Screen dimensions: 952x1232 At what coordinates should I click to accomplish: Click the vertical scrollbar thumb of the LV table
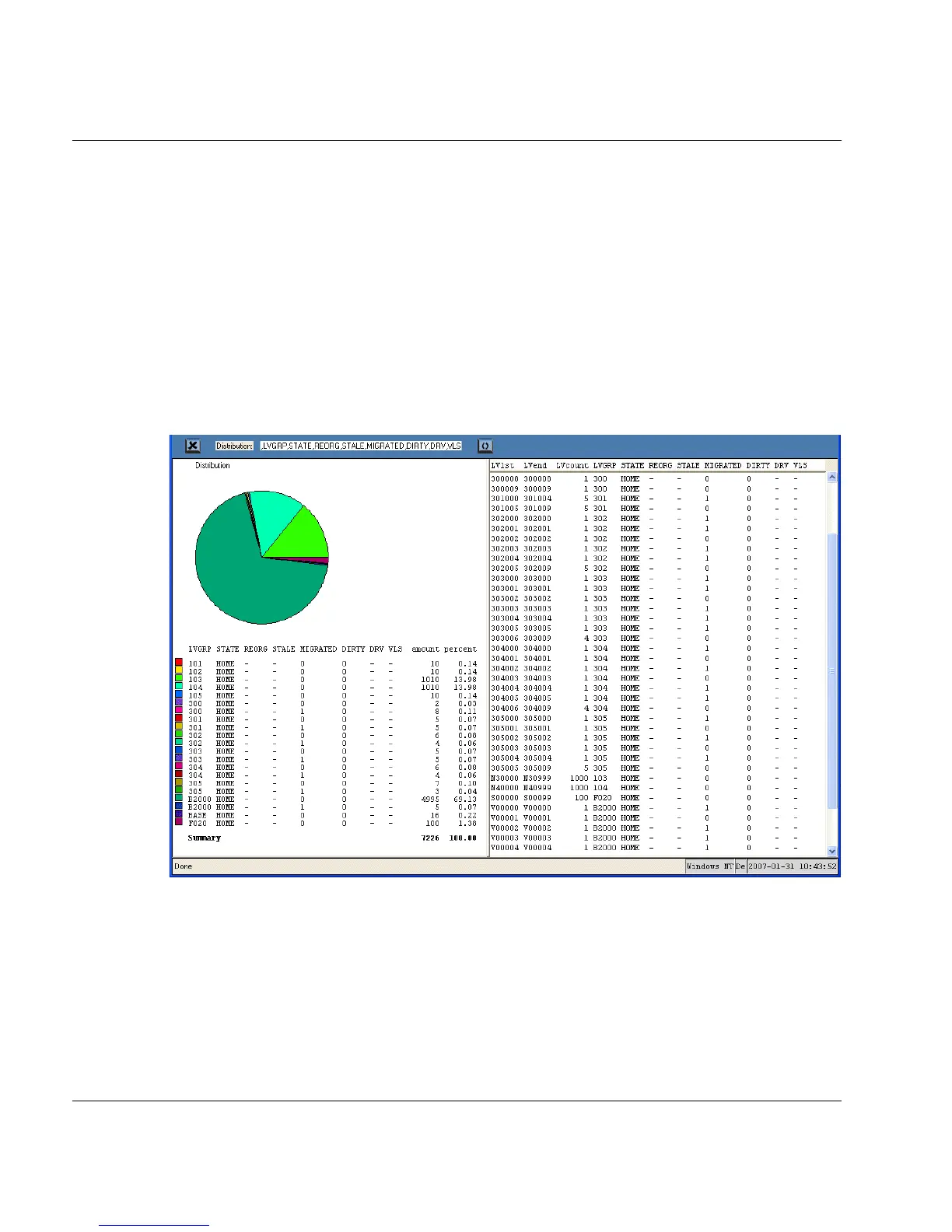pyautogui.click(x=831, y=671)
